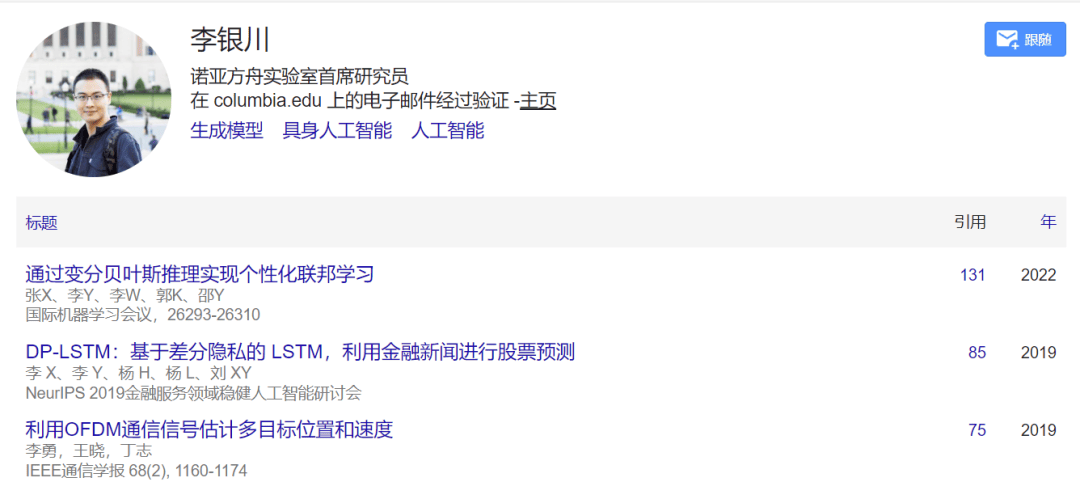Image resolution: width=1080 pixels, height=482 pixels.
Task: Click the envelope icon on the follow button
Action: coord(1008,40)
